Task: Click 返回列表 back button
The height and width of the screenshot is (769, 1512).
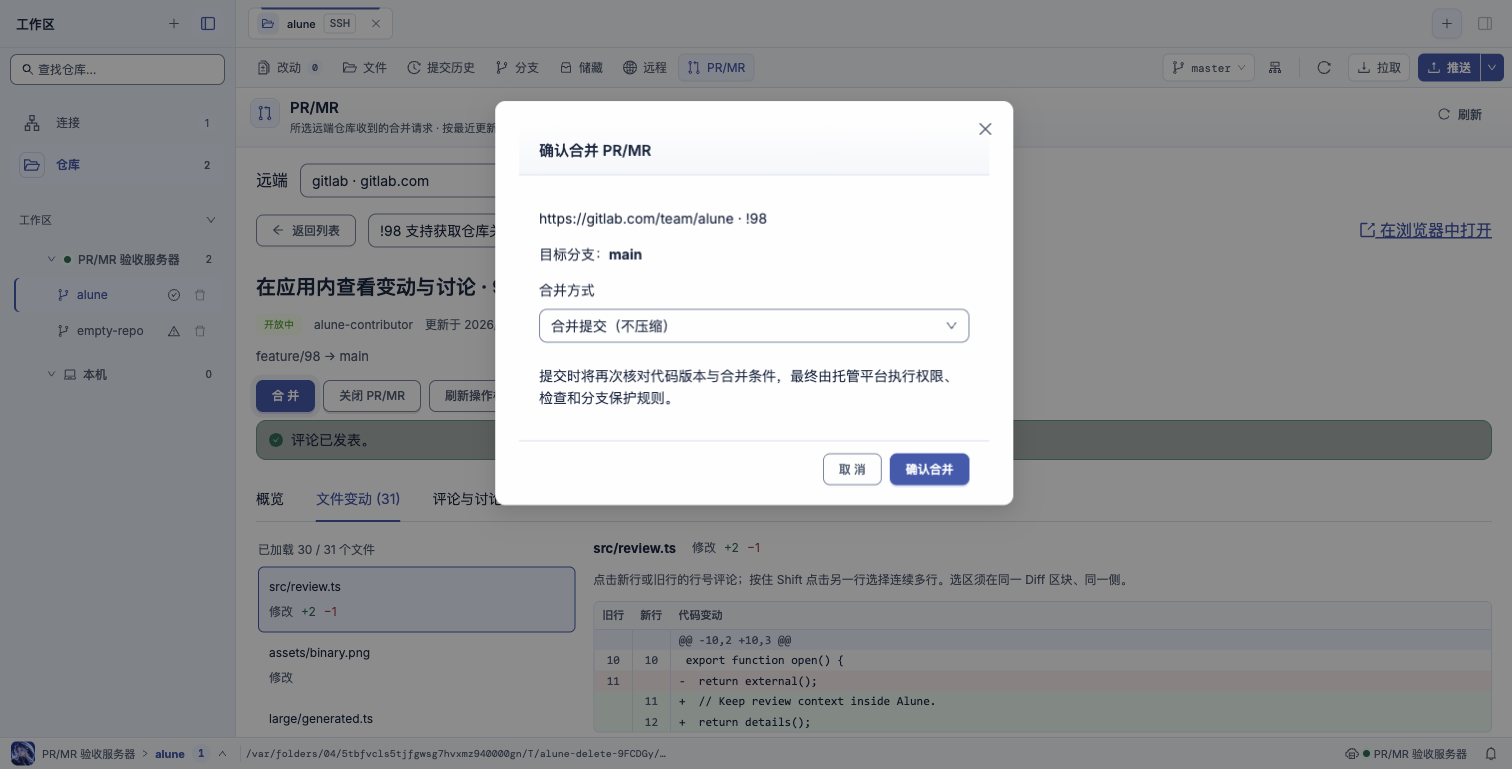Action: coord(307,231)
